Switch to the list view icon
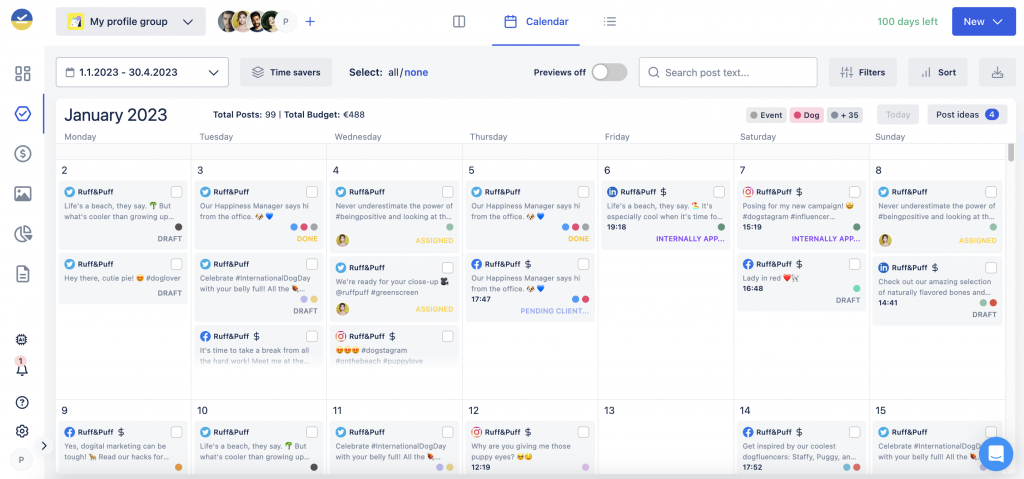This screenshot has width=1024, height=479. click(x=610, y=21)
